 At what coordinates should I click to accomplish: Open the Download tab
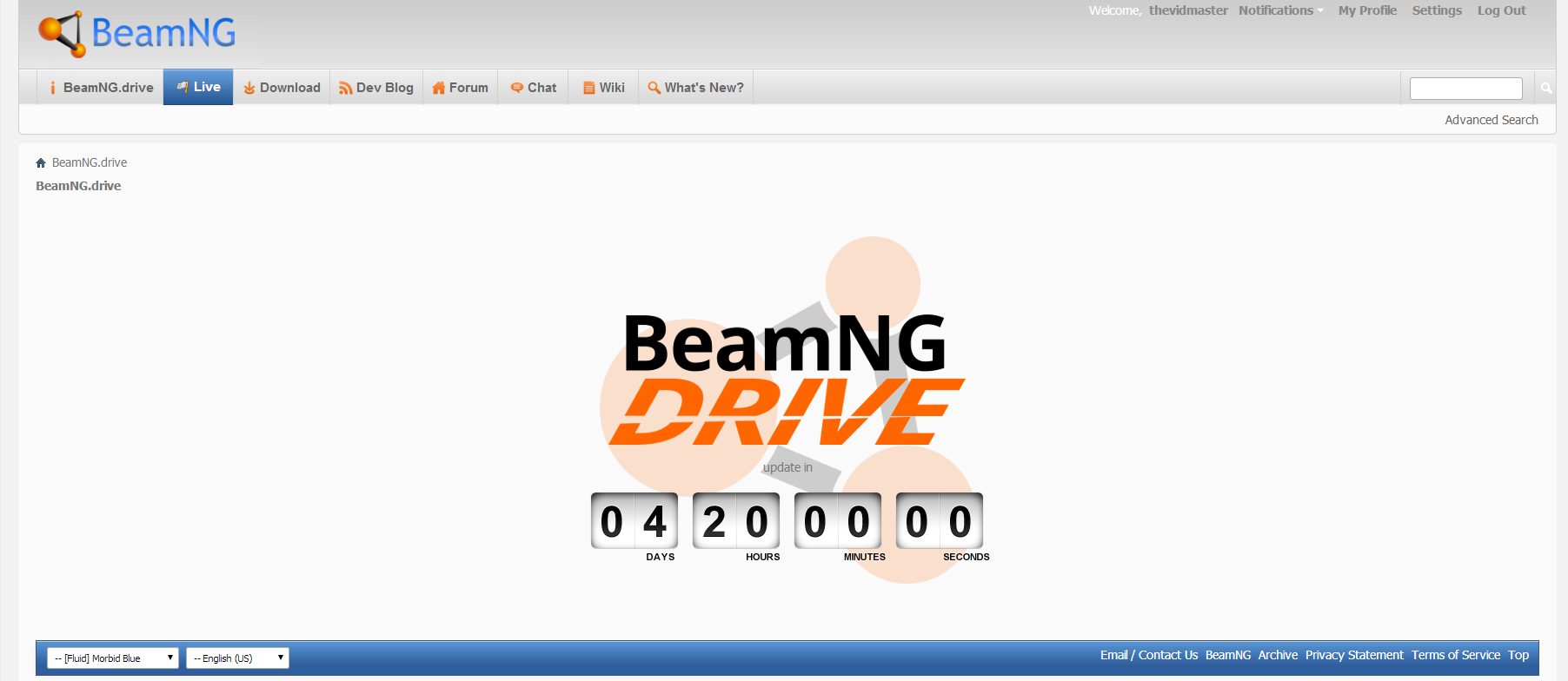tap(282, 88)
